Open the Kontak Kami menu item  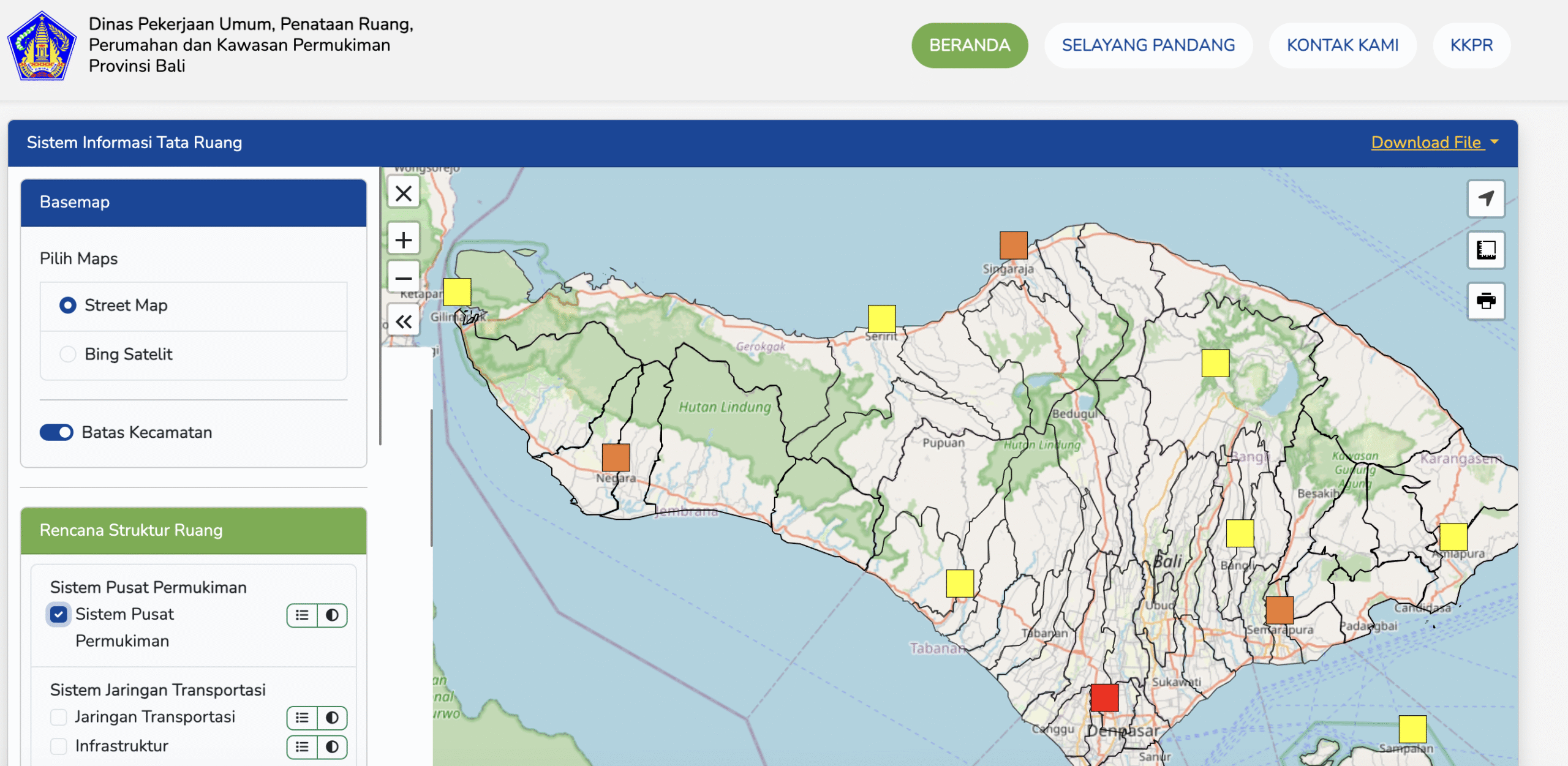pos(1342,45)
